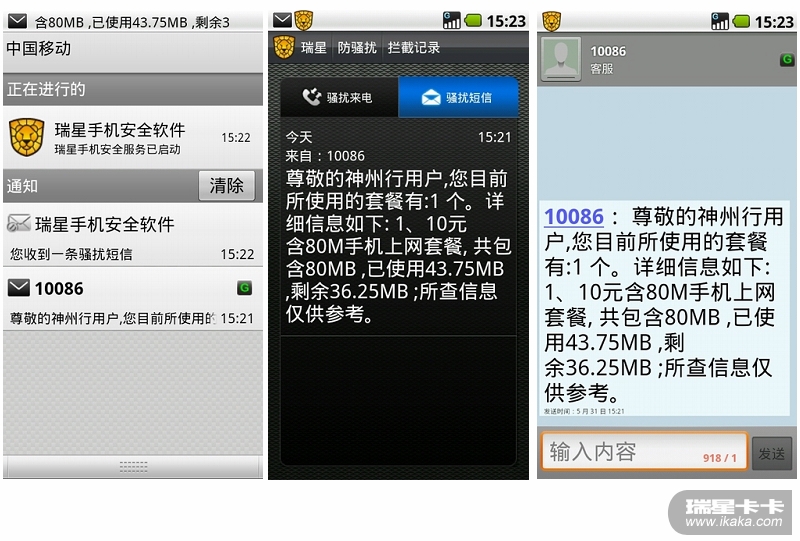
Task: Tap the envelope icon in middle status bar
Action: coord(282,20)
